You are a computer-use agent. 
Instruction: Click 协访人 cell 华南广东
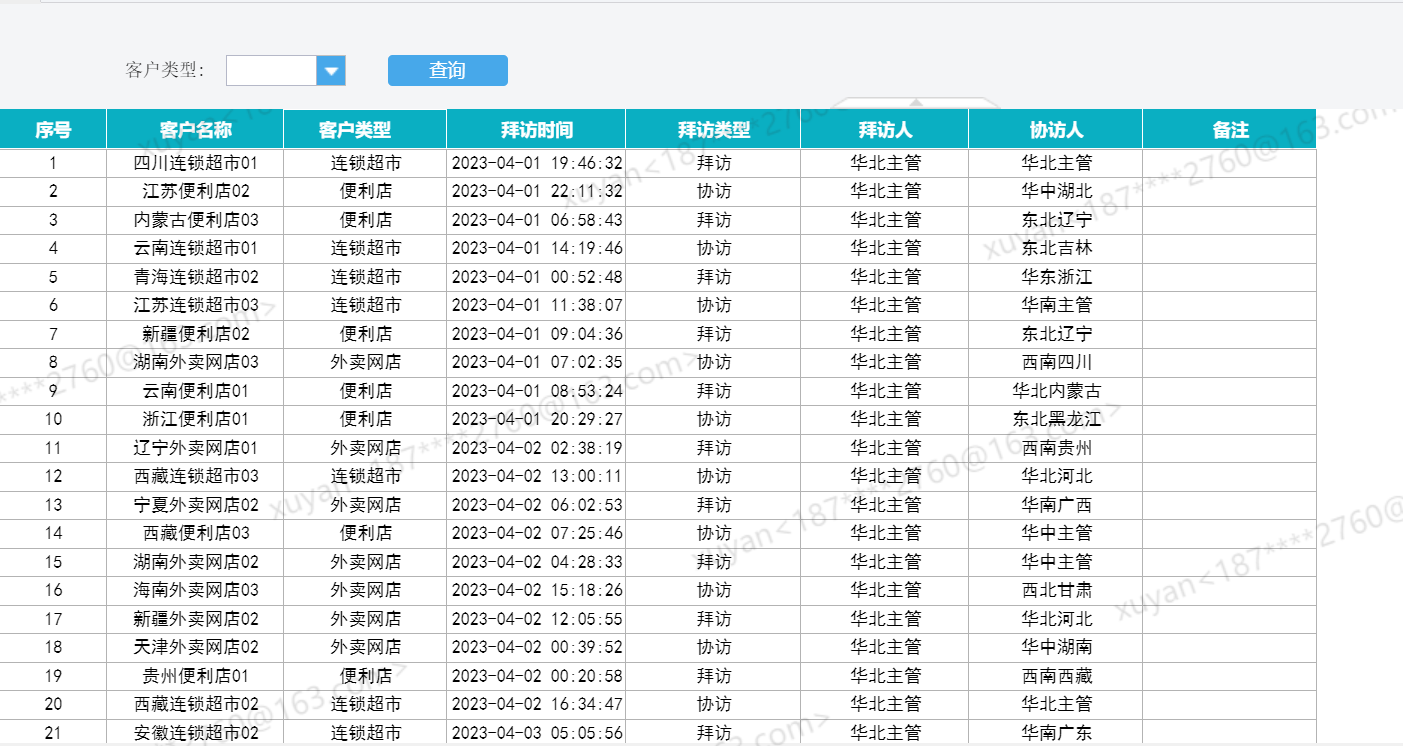click(x=1056, y=733)
